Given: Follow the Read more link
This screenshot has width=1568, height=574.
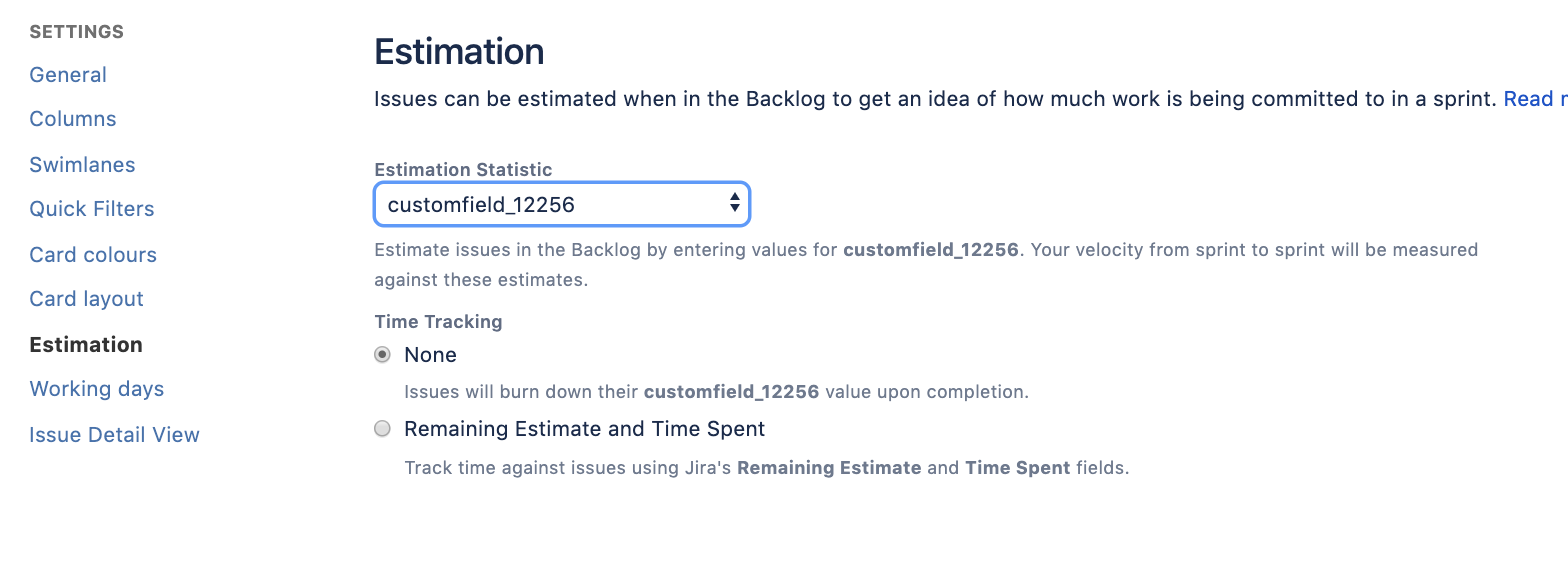Looking at the screenshot, I should [1535, 99].
